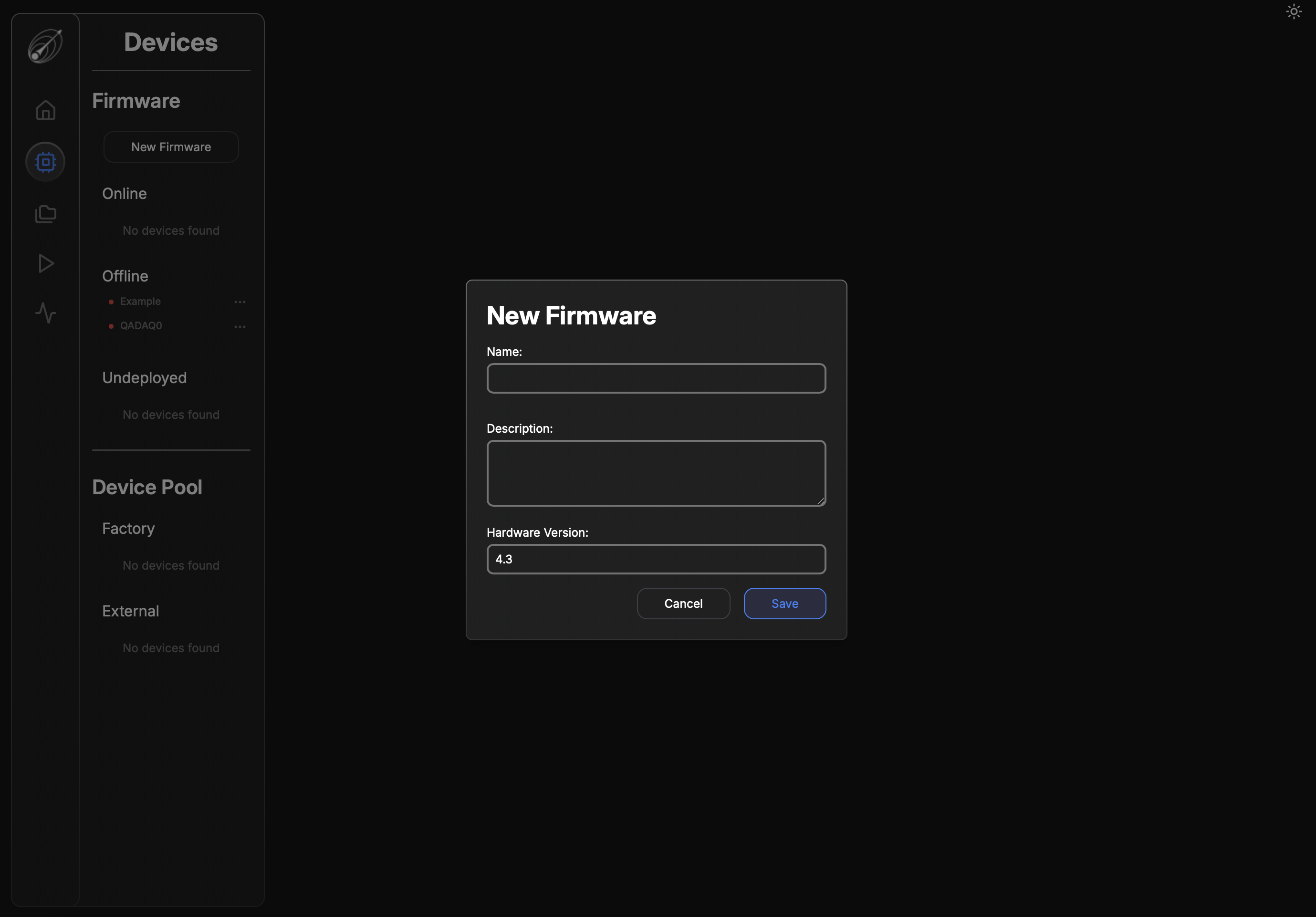Grab the Description textarea resize handle
Screen dimensions: 1316x917
(x=821, y=501)
